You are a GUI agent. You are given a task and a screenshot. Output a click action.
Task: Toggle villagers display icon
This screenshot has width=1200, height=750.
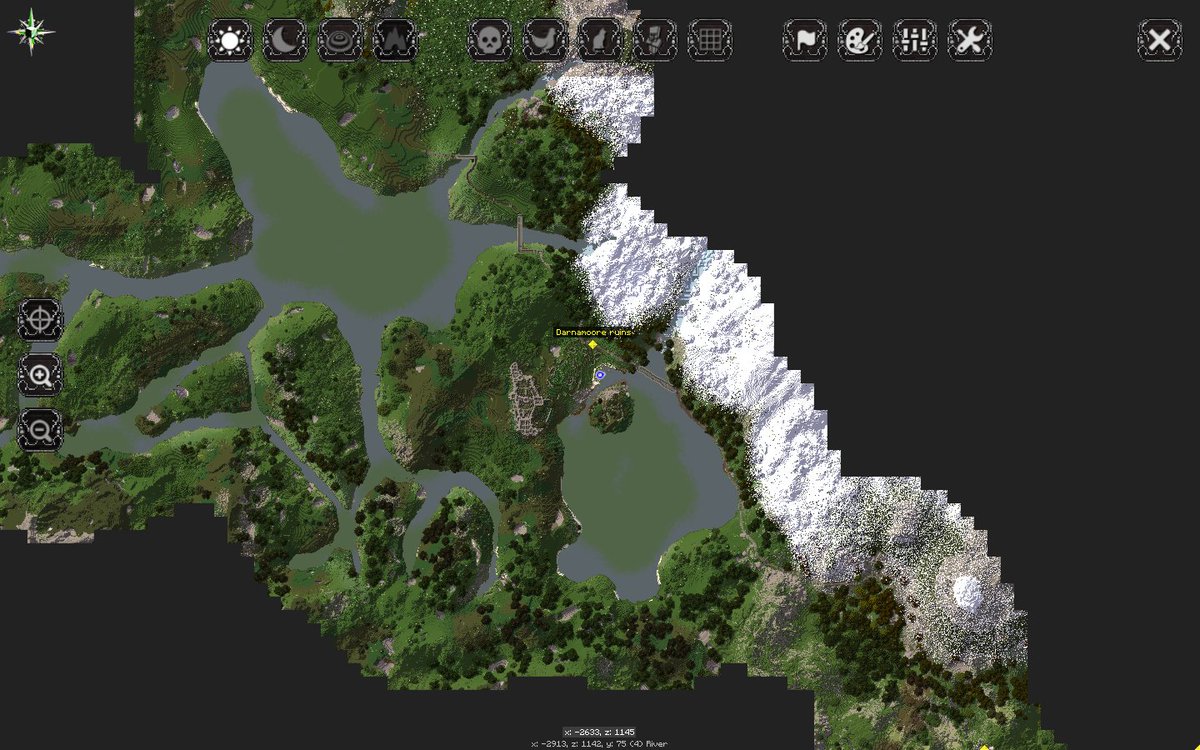[655, 41]
